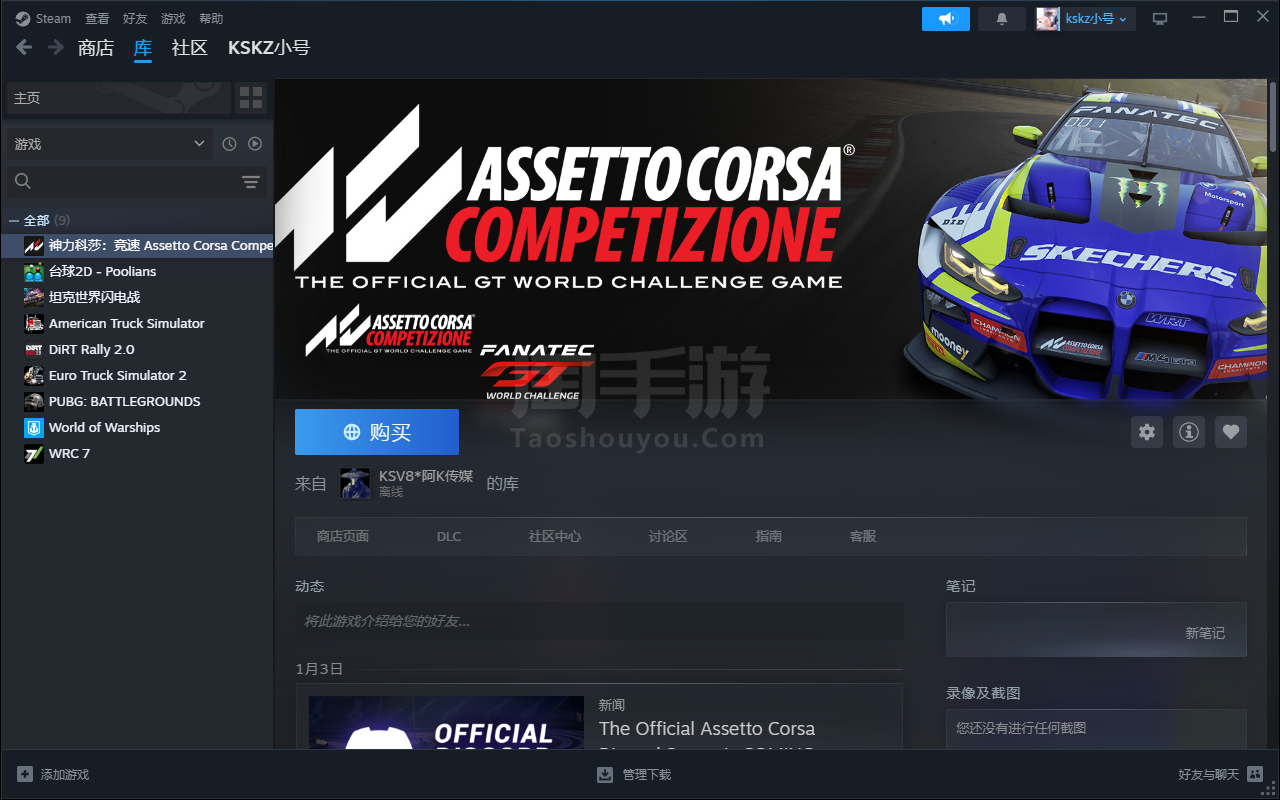Open 管理下载 downloads manager
Image resolution: width=1280 pixels, height=800 pixels.
tap(634, 775)
